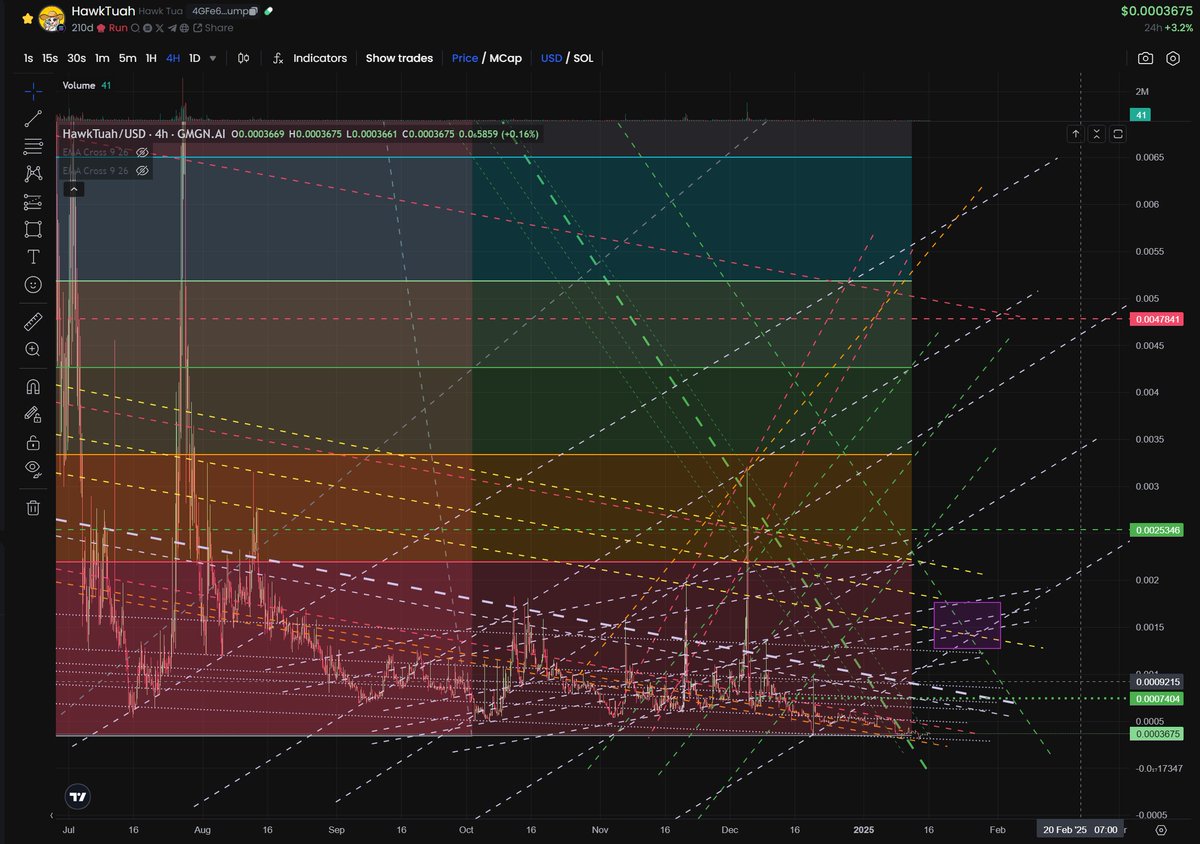Switch to 15s timeframe
Viewport: 1200px width, 844px height.
50,58
